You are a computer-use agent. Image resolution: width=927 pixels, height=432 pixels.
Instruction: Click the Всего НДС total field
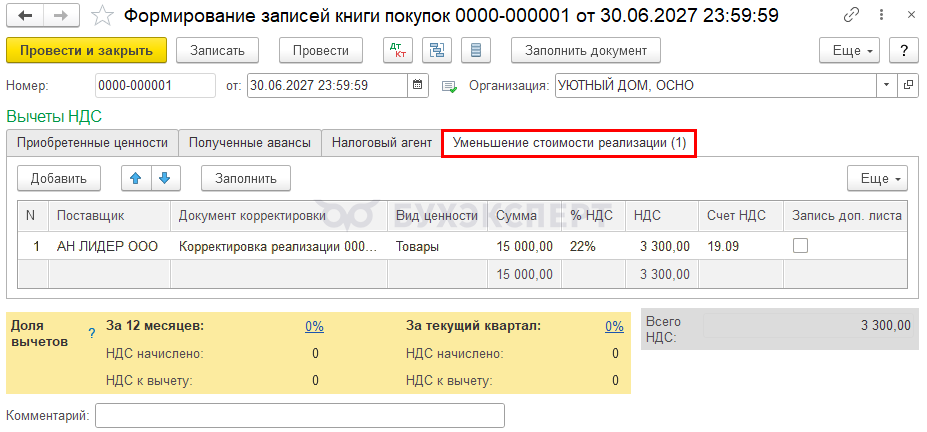809,326
